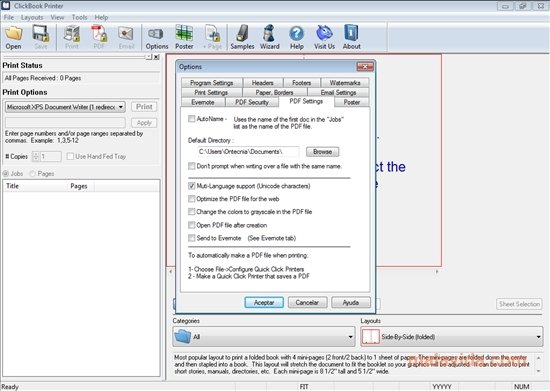Open the Help menu
This screenshot has width=550, height=391.
point(101,17)
